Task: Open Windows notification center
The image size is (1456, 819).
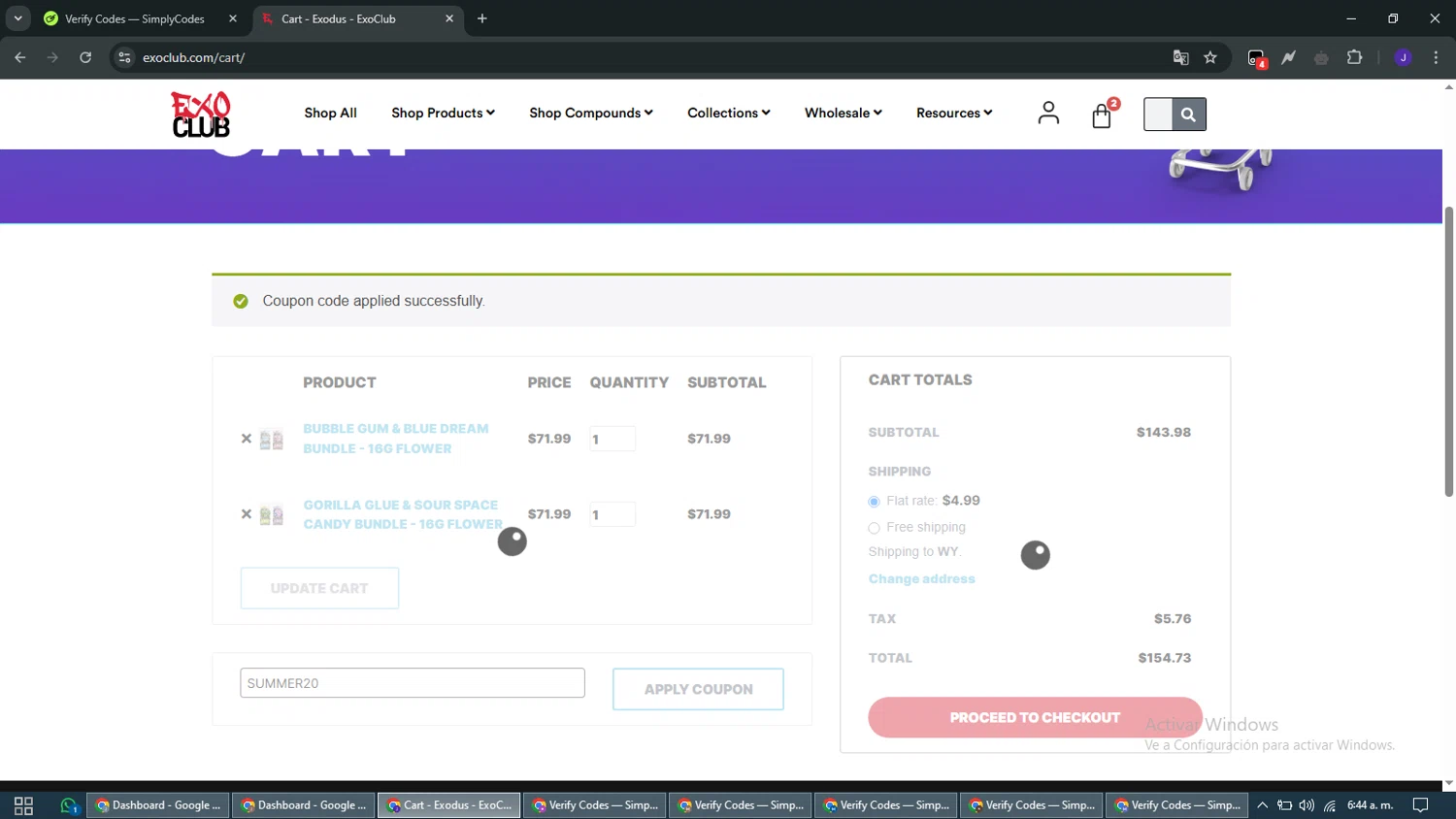Action: [1420, 805]
